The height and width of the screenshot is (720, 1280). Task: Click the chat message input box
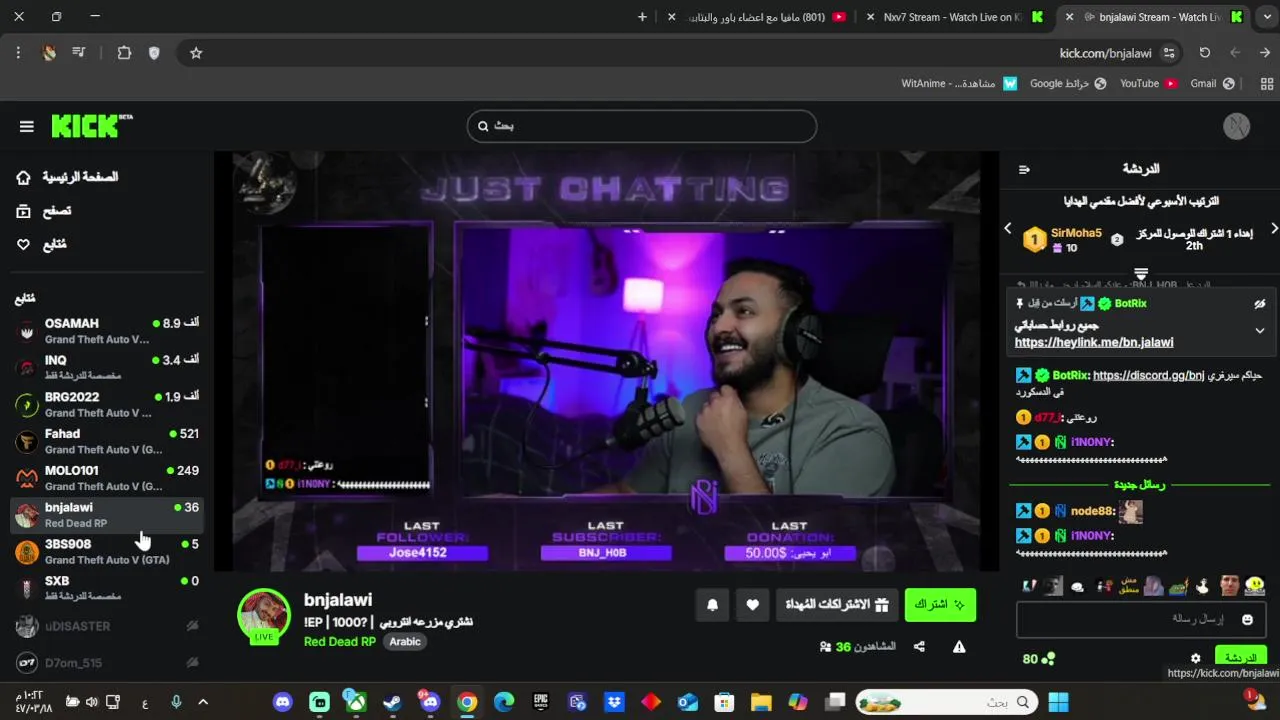pyautogui.click(x=1141, y=620)
